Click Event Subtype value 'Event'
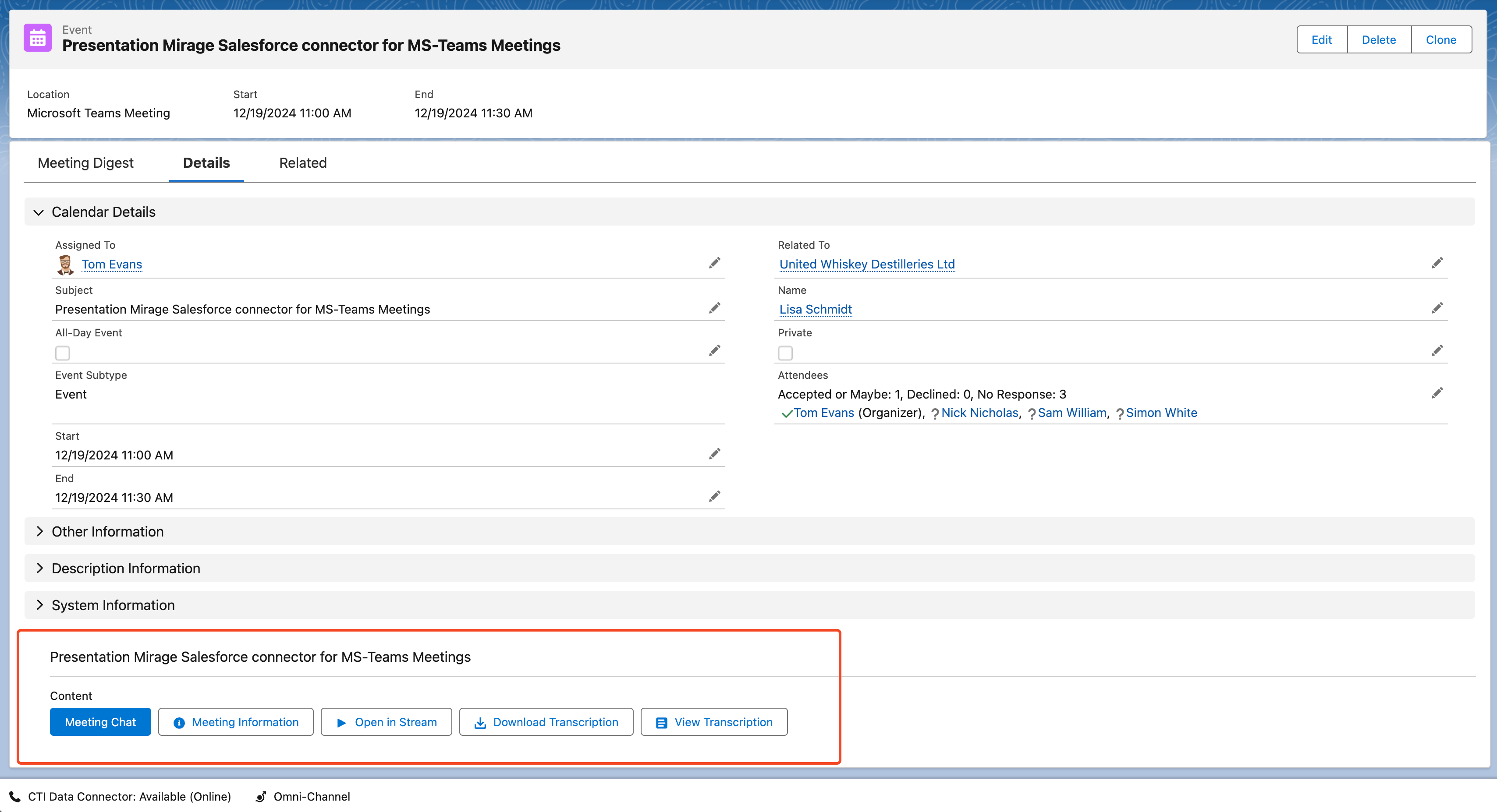1497x812 pixels. coord(71,394)
